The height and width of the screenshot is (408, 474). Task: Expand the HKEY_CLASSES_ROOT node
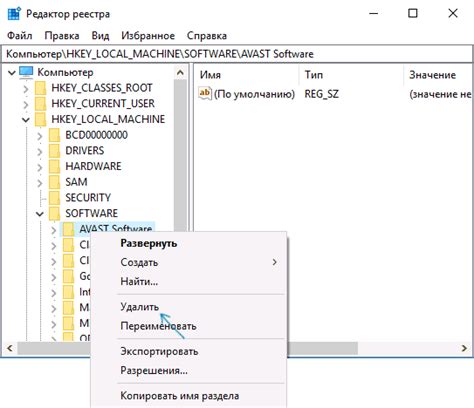(x=26, y=89)
